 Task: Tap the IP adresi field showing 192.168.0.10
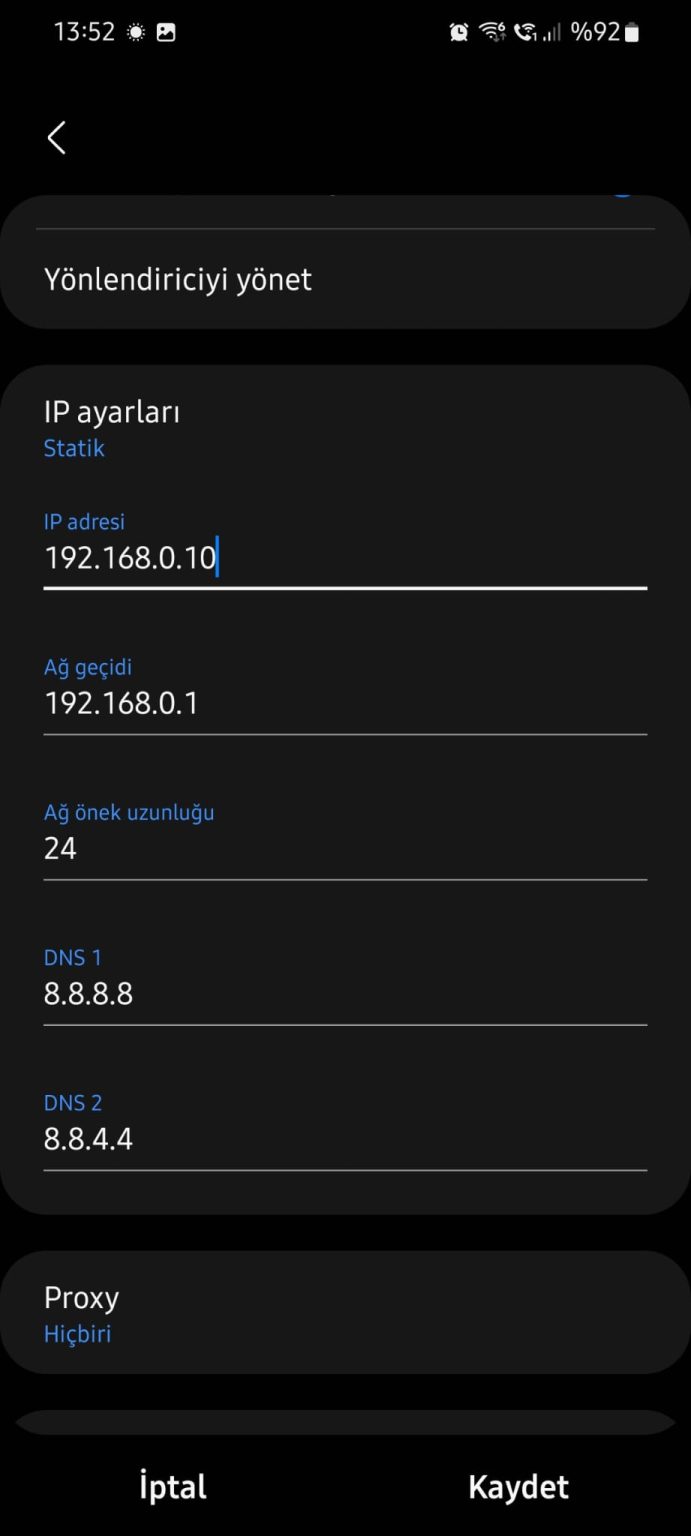pyautogui.click(x=345, y=558)
